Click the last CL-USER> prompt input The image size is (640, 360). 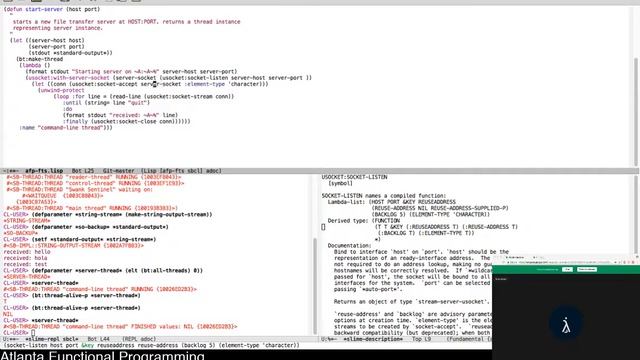click(33, 333)
